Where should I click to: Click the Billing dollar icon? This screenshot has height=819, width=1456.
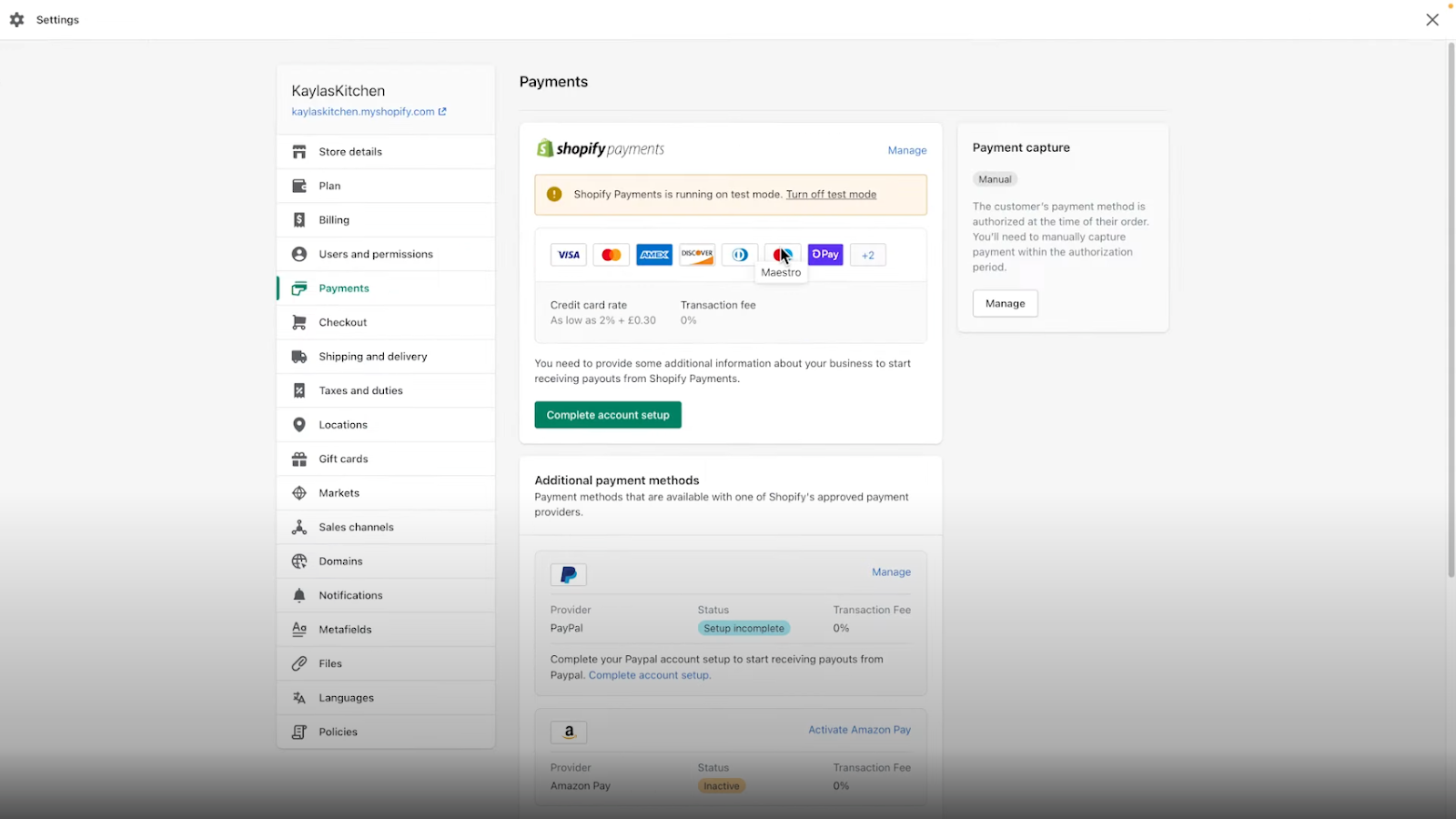[299, 220]
